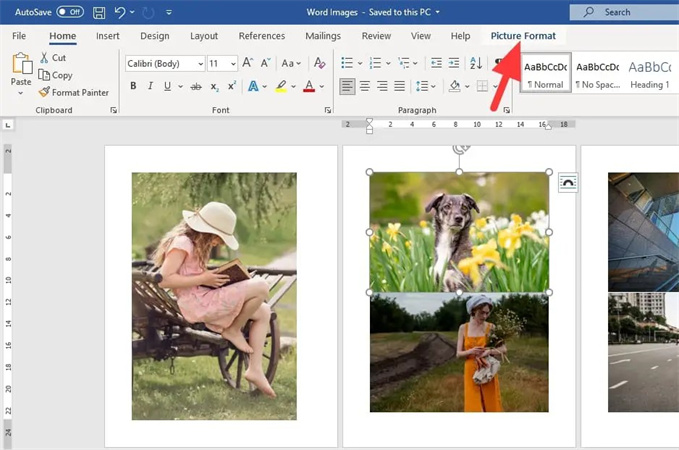Expand the Paragraph dialog launcher

click(508, 109)
